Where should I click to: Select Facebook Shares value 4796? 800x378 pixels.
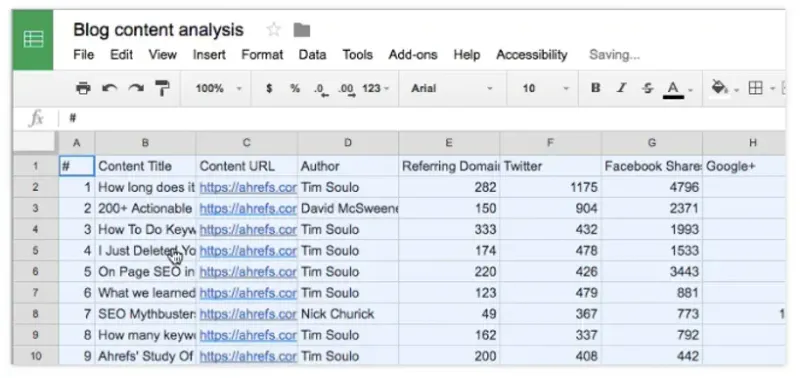click(x=652, y=187)
